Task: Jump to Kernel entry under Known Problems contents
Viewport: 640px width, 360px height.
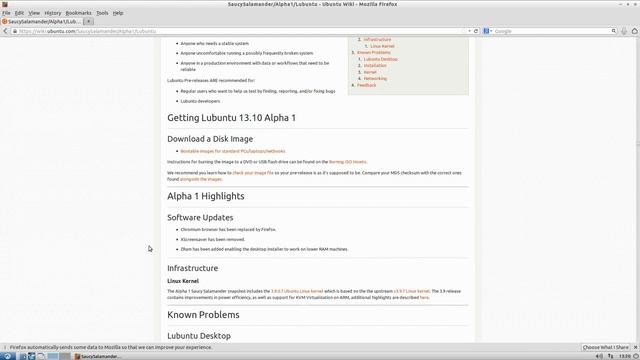Action: (370, 72)
